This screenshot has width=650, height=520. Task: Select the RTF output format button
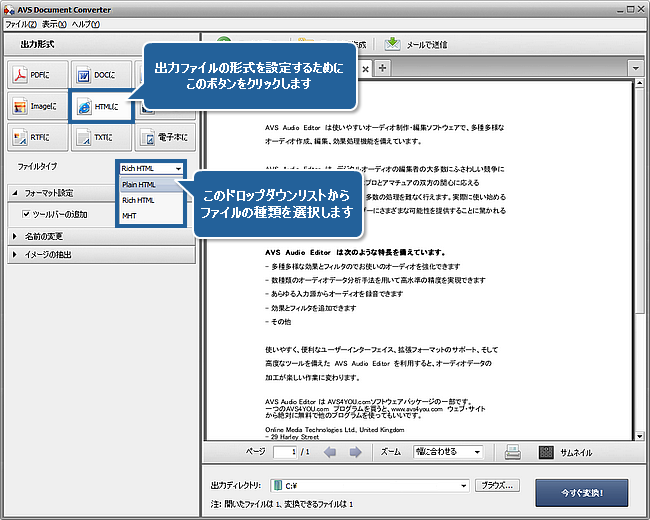37,137
